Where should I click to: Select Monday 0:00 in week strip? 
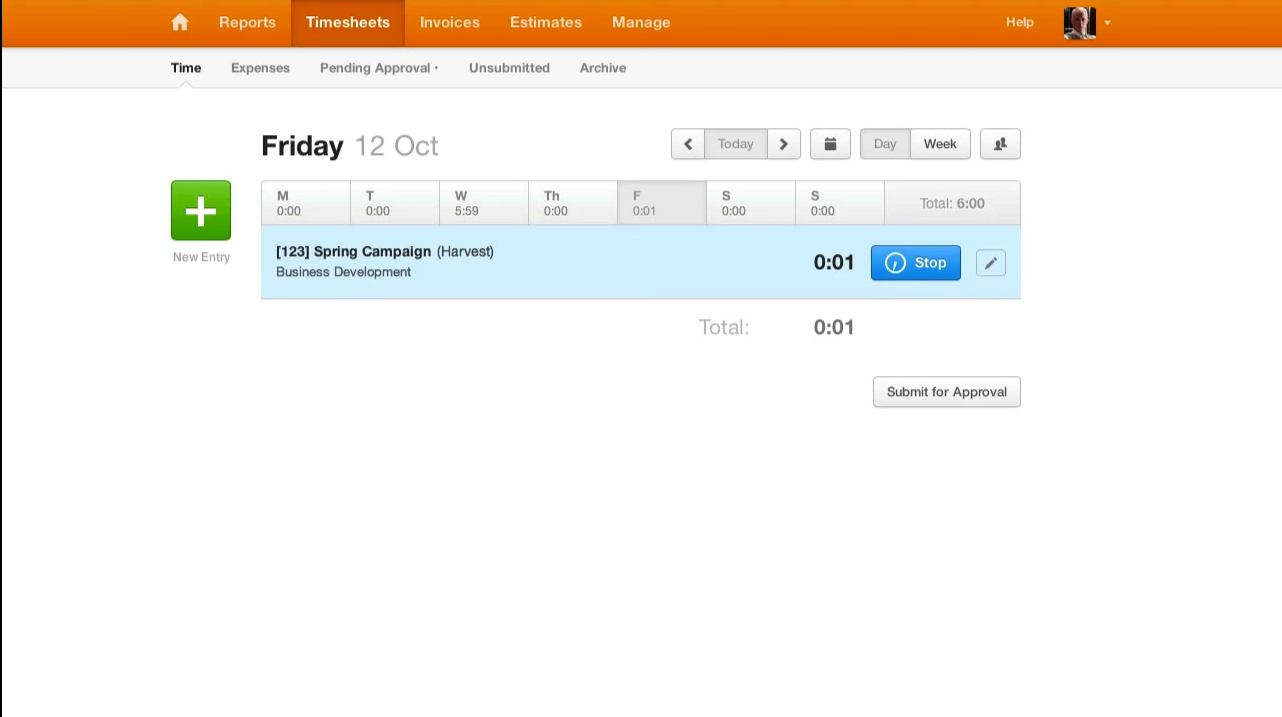pos(306,203)
